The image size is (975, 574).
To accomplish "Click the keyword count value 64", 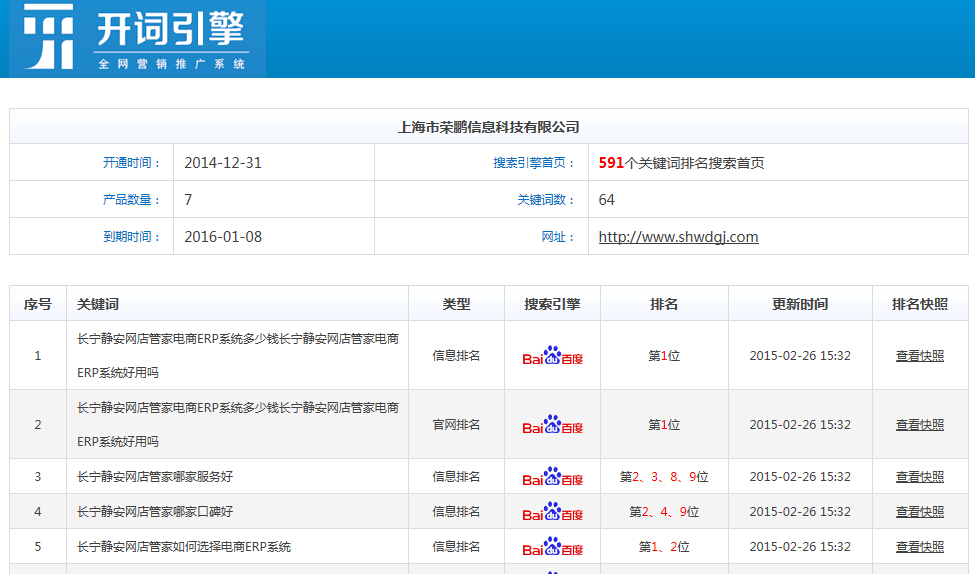I will click(606, 200).
